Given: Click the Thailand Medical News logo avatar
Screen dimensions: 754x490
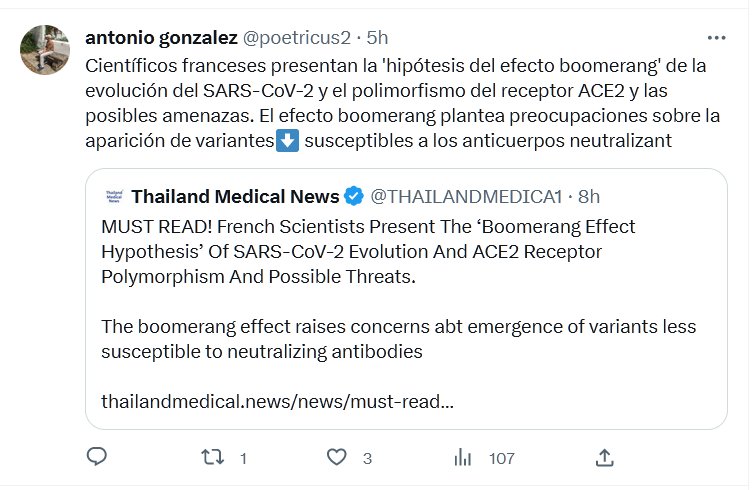Looking at the screenshot, I should [x=112, y=195].
